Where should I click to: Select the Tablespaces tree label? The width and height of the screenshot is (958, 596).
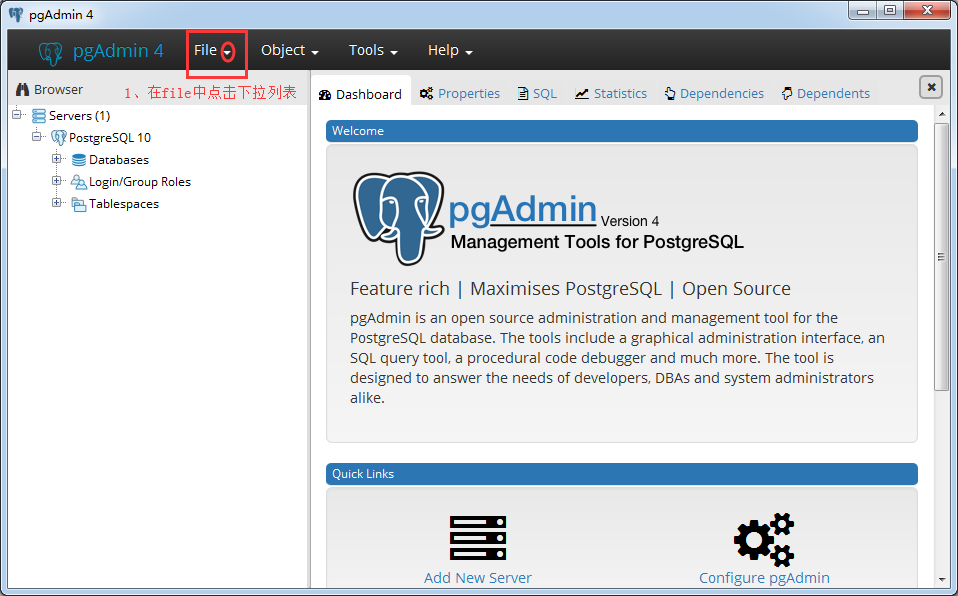124,204
